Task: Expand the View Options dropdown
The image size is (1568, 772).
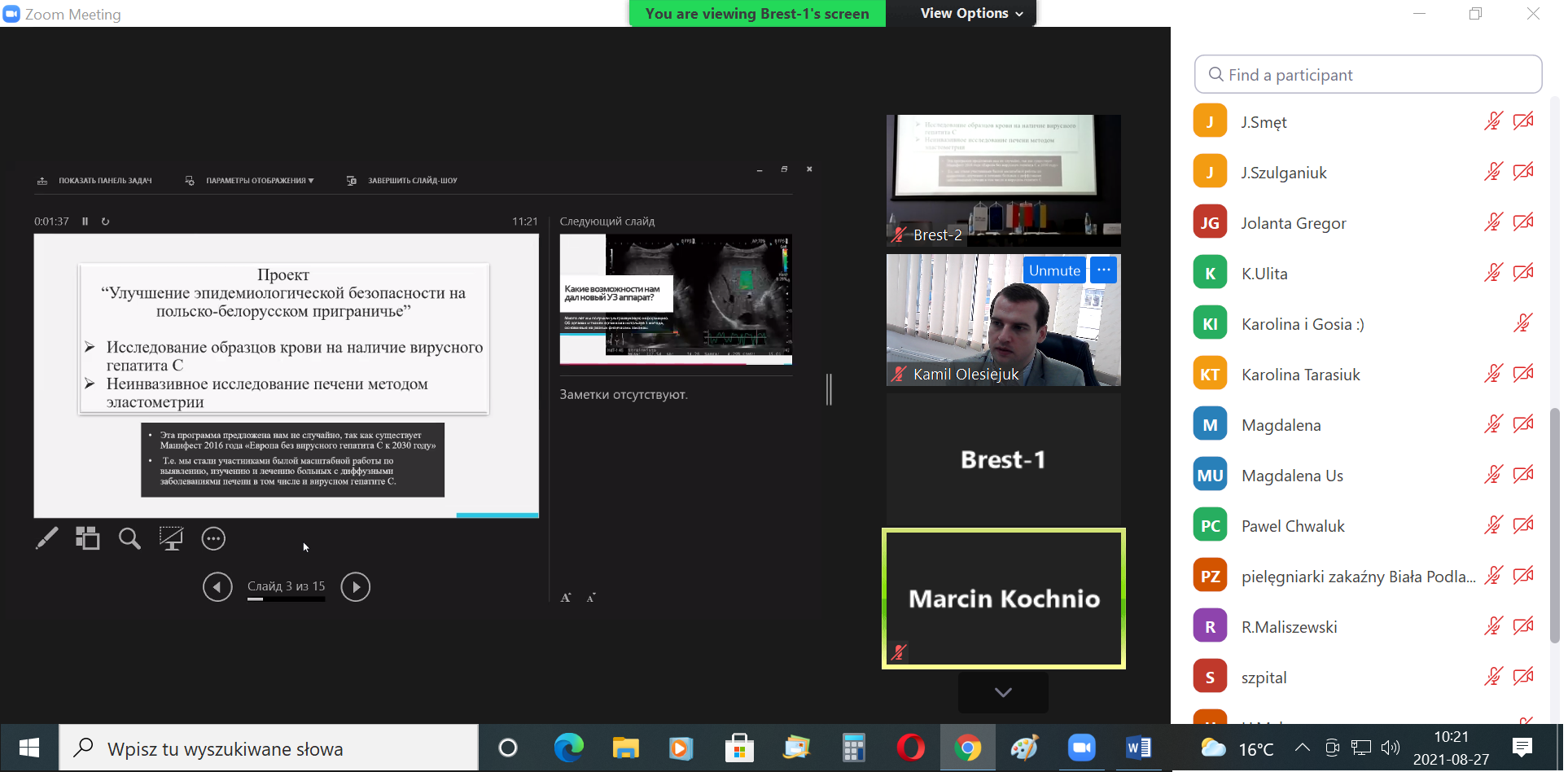Action: pyautogui.click(x=970, y=14)
